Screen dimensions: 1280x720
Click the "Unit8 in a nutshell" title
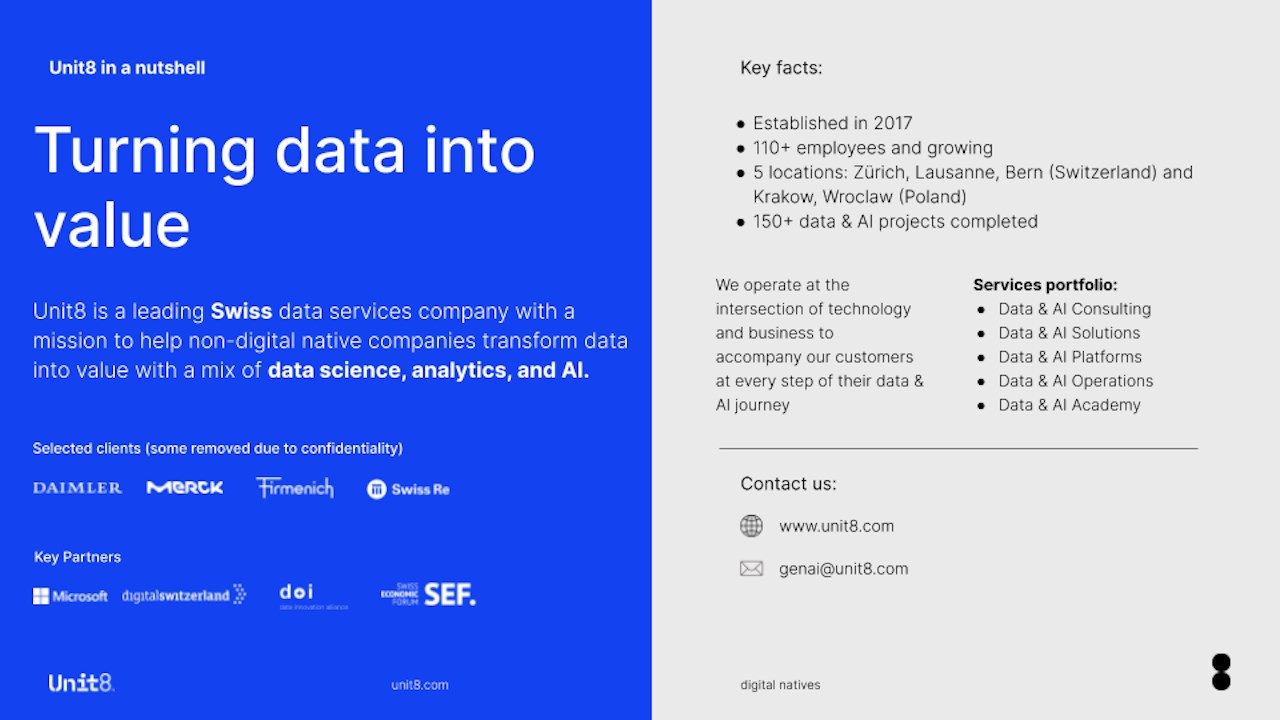[127, 68]
